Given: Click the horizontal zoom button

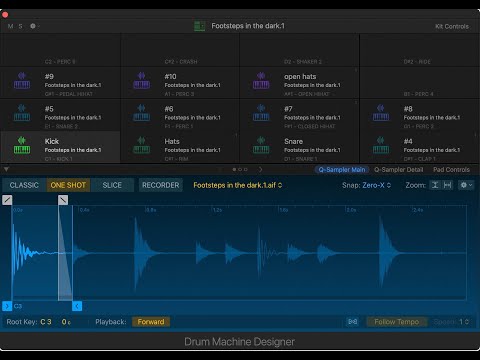Looking at the screenshot, I should (448, 185).
